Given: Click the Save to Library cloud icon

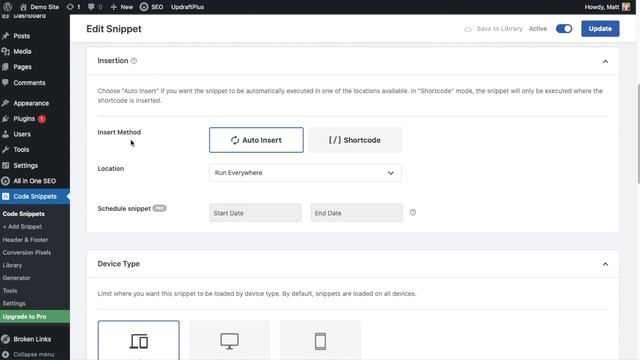Looking at the screenshot, I should click(x=468, y=29).
